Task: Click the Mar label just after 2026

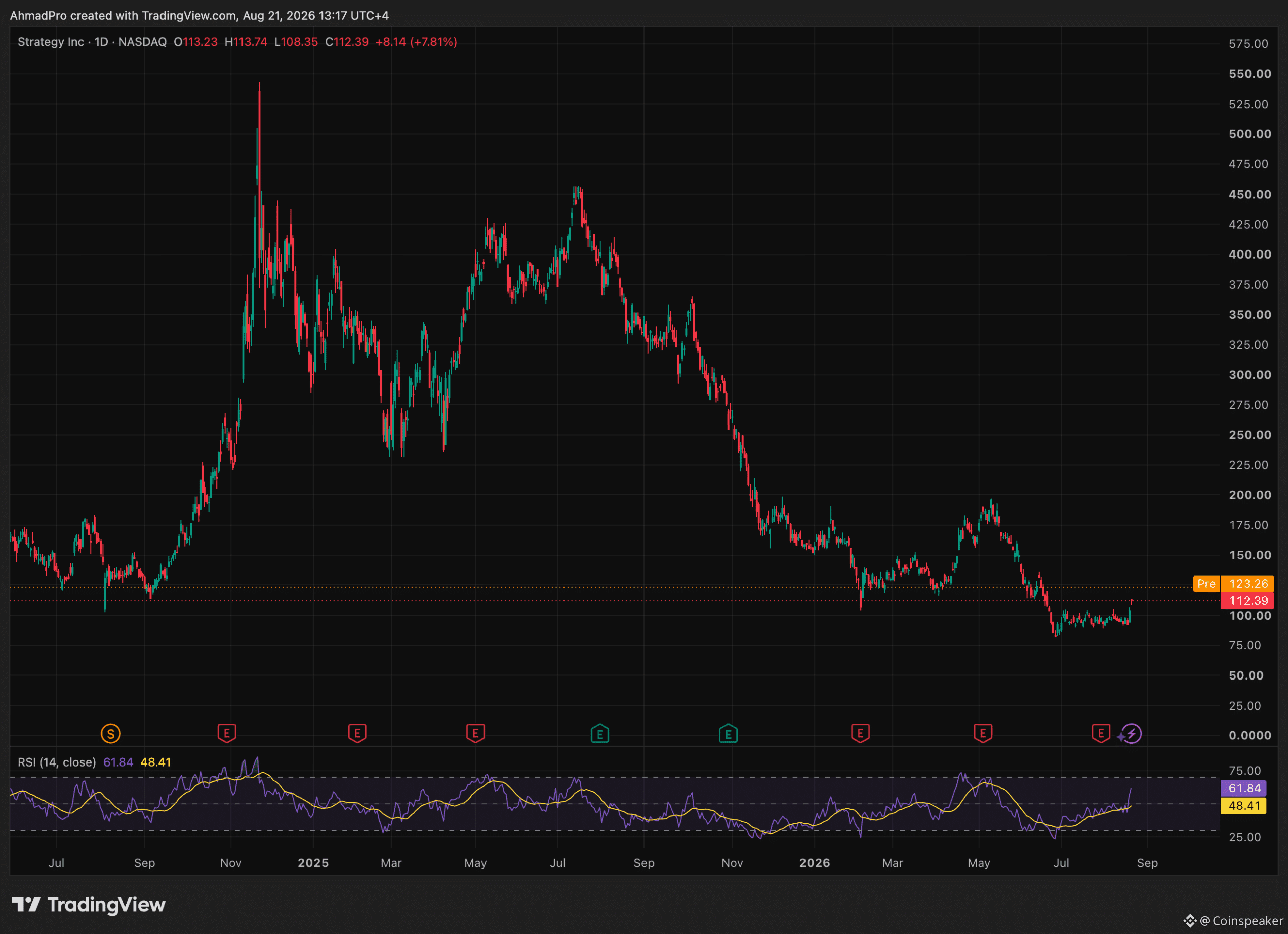Action: tap(892, 863)
